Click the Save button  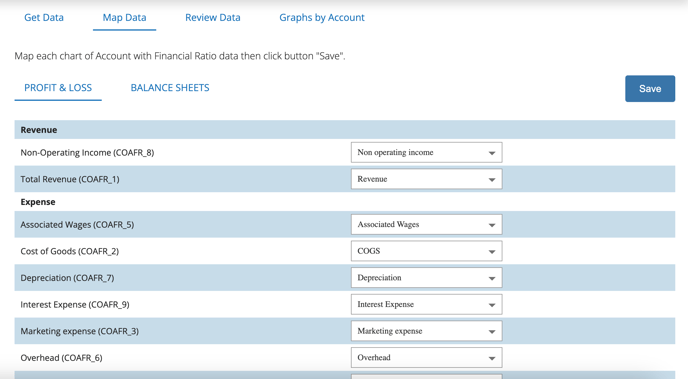(650, 89)
